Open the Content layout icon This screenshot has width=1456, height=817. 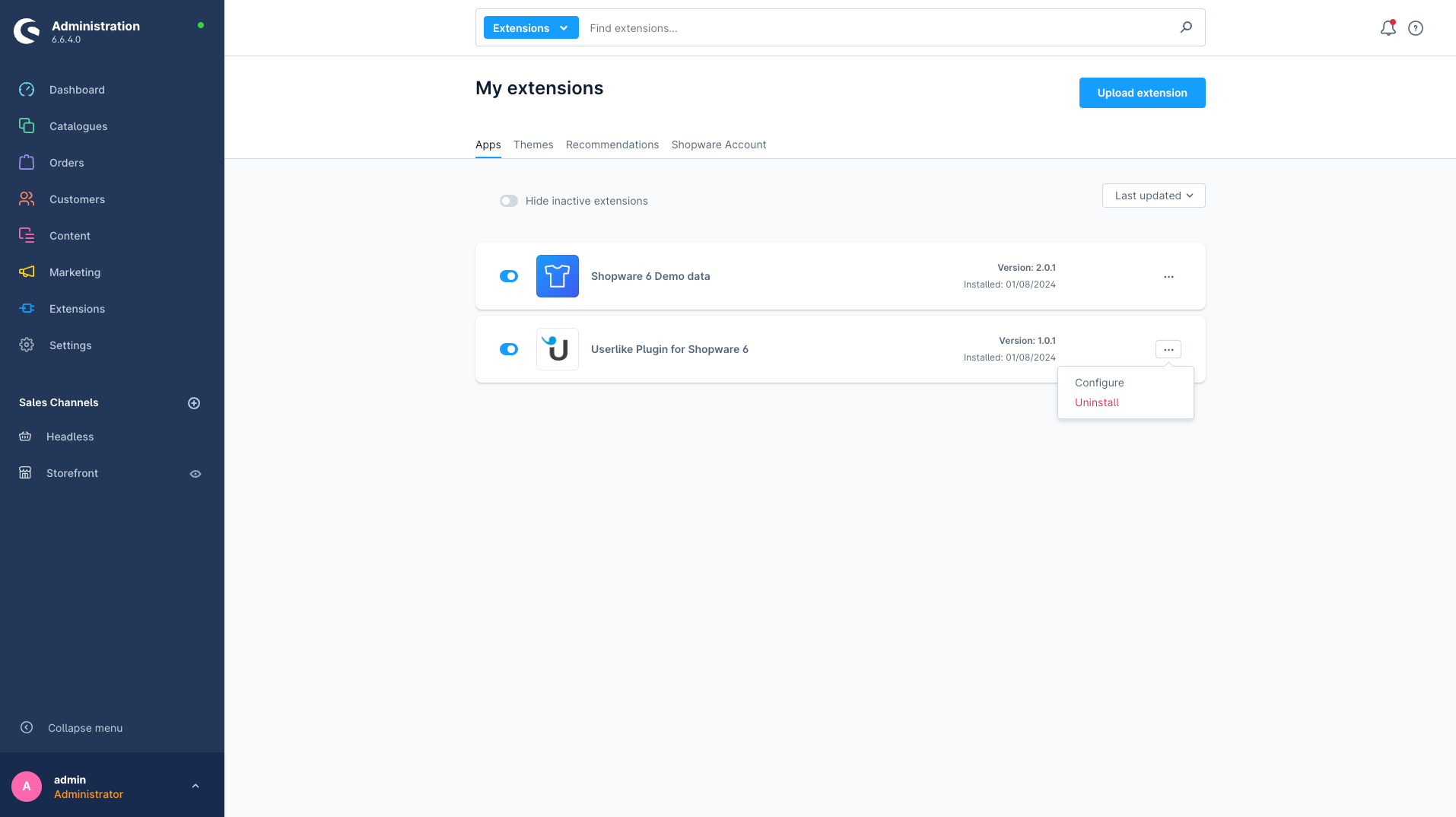[27, 236]
